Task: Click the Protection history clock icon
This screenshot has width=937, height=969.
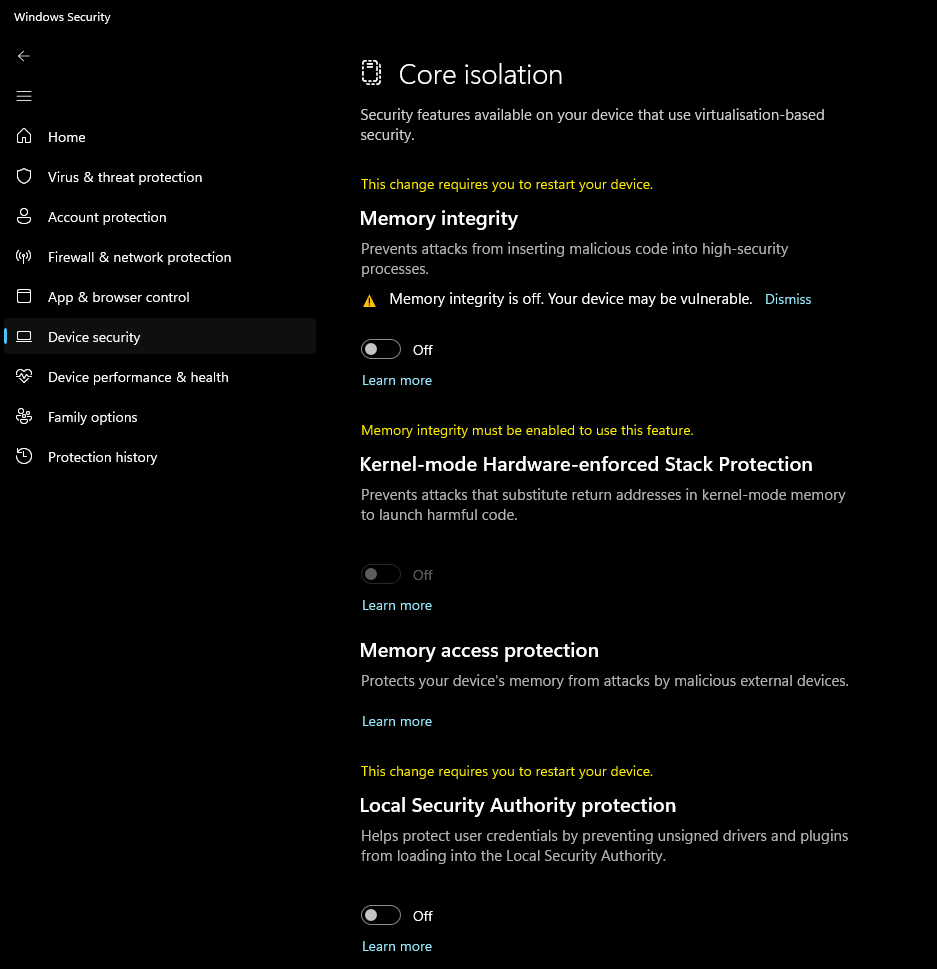Action: [23, 457]
